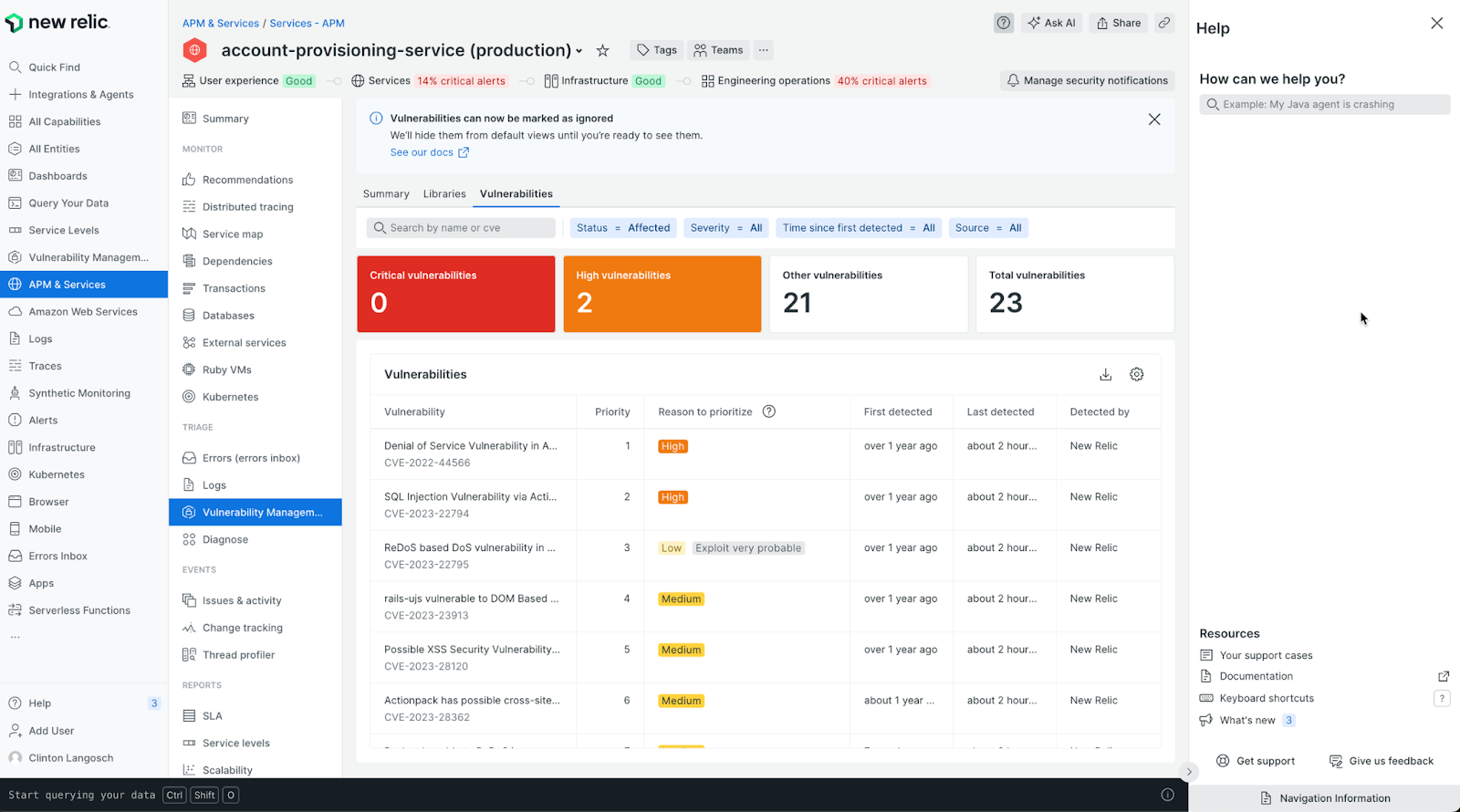
Task: Click the Ask AI button
Action: [x=1051, y=23]
